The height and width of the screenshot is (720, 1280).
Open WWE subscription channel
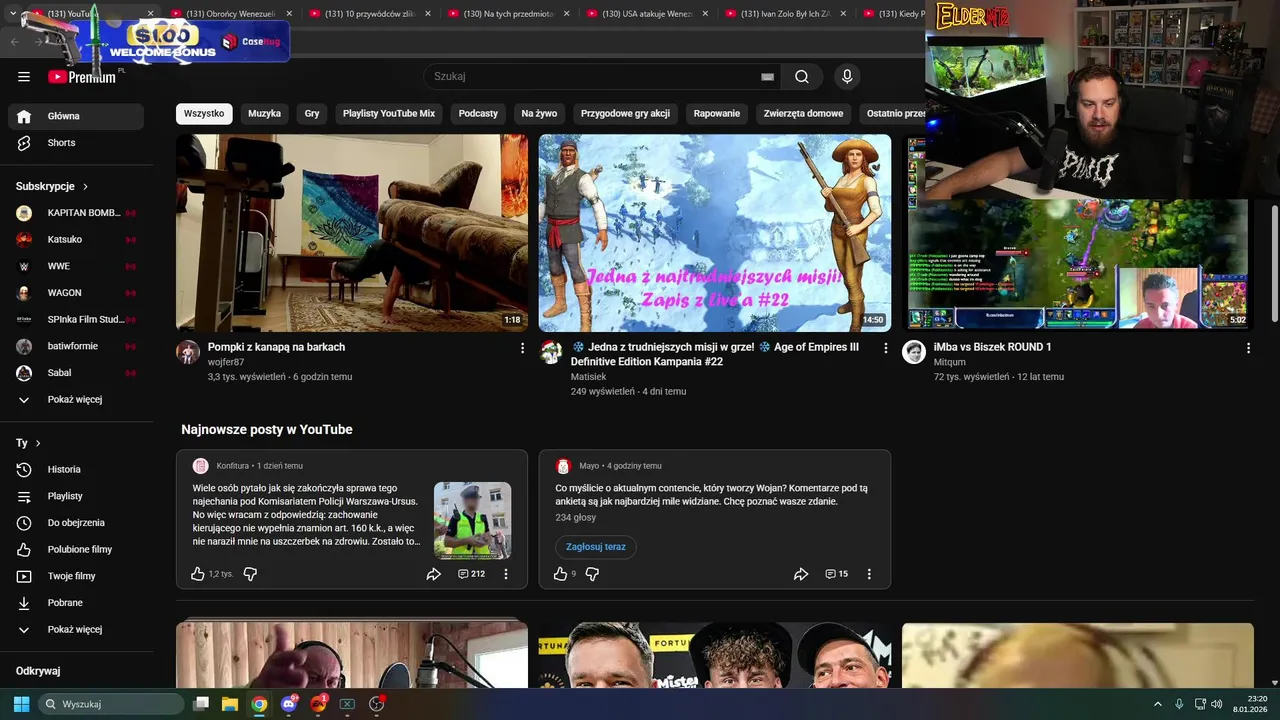[x=76, y=267]
